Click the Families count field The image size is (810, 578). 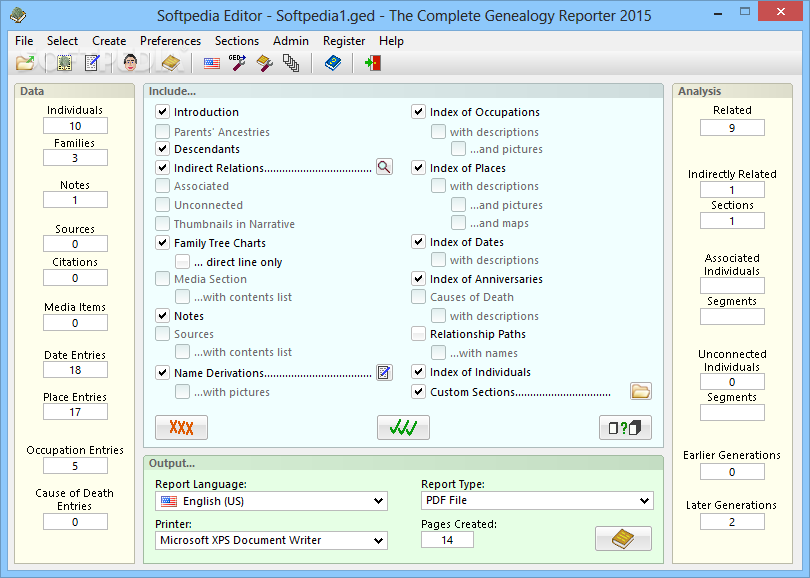coord(75,158)
